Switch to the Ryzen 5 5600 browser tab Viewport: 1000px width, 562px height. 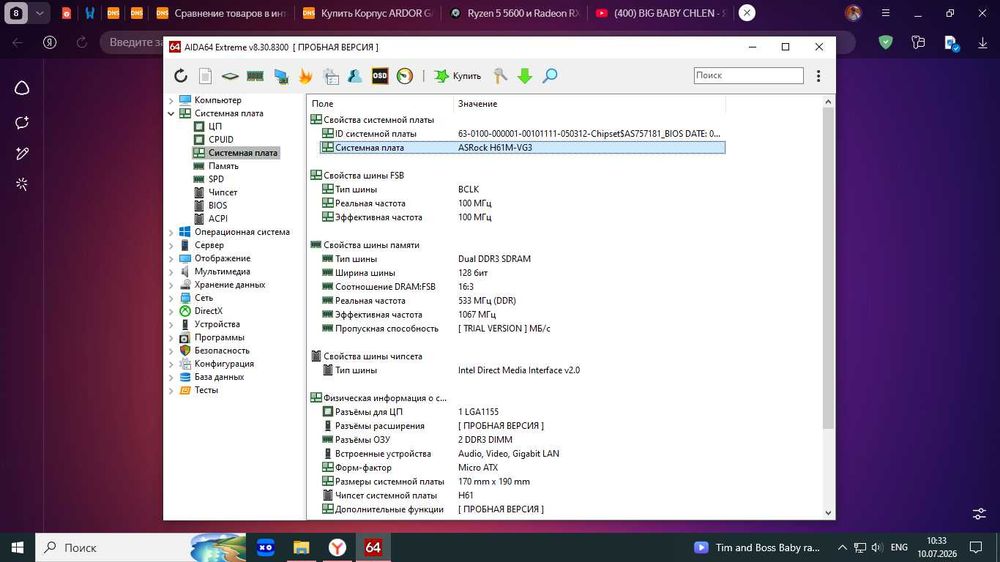(x=515, y=13)
